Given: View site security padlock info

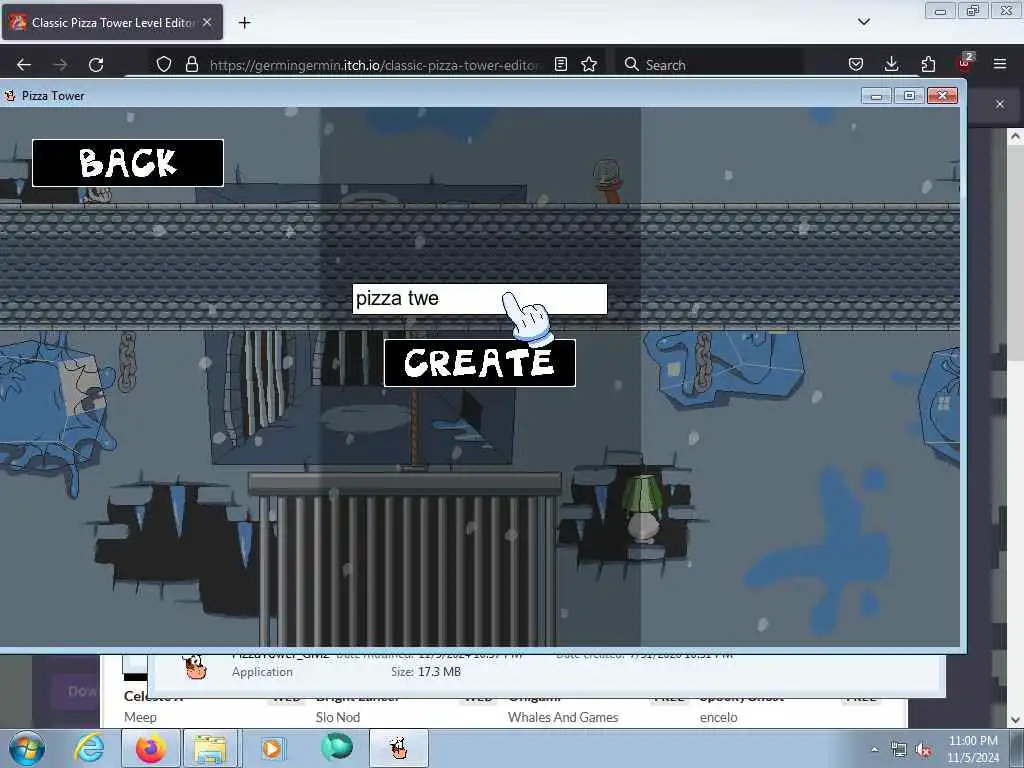Looking at the screenshot, I should click(x=191, y=64).
